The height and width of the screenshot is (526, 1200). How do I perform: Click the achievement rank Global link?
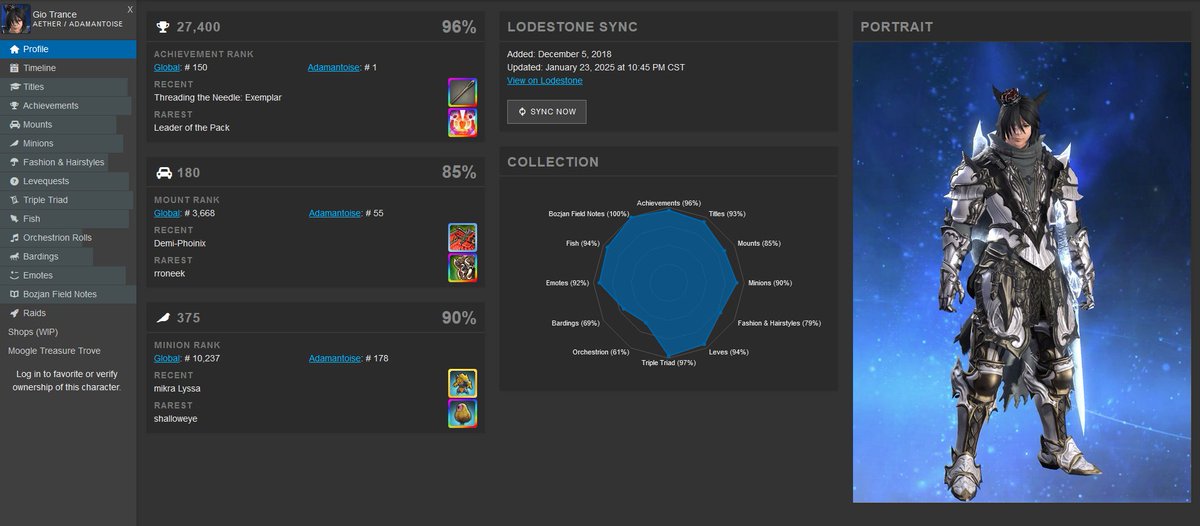tap(167, 67)
